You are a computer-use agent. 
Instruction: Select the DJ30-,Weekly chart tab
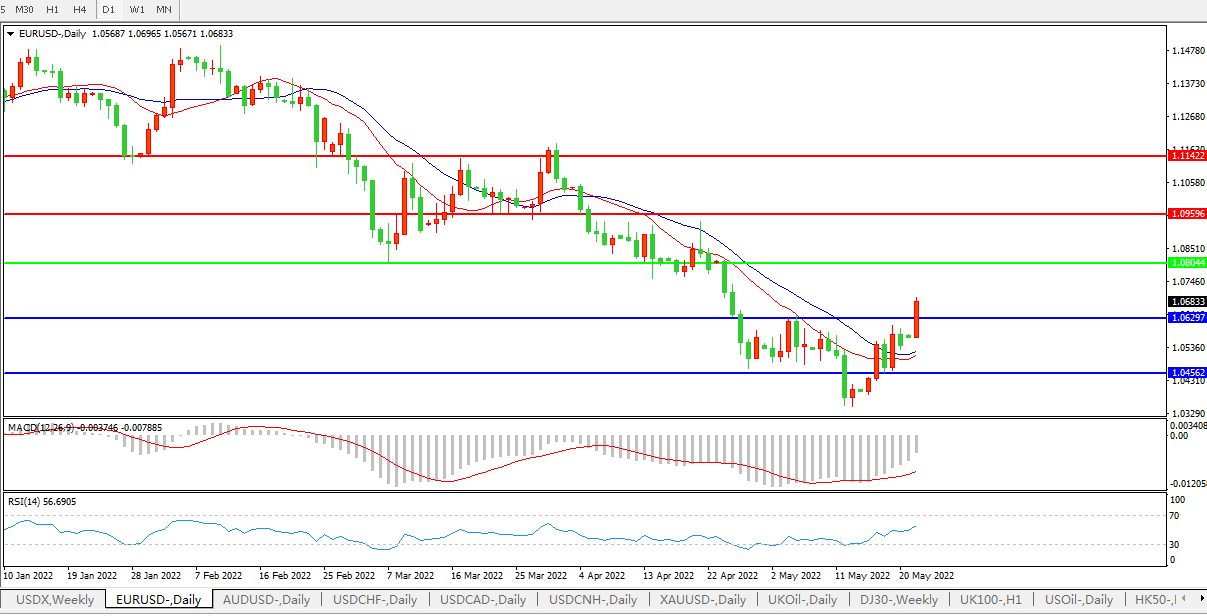899,600
